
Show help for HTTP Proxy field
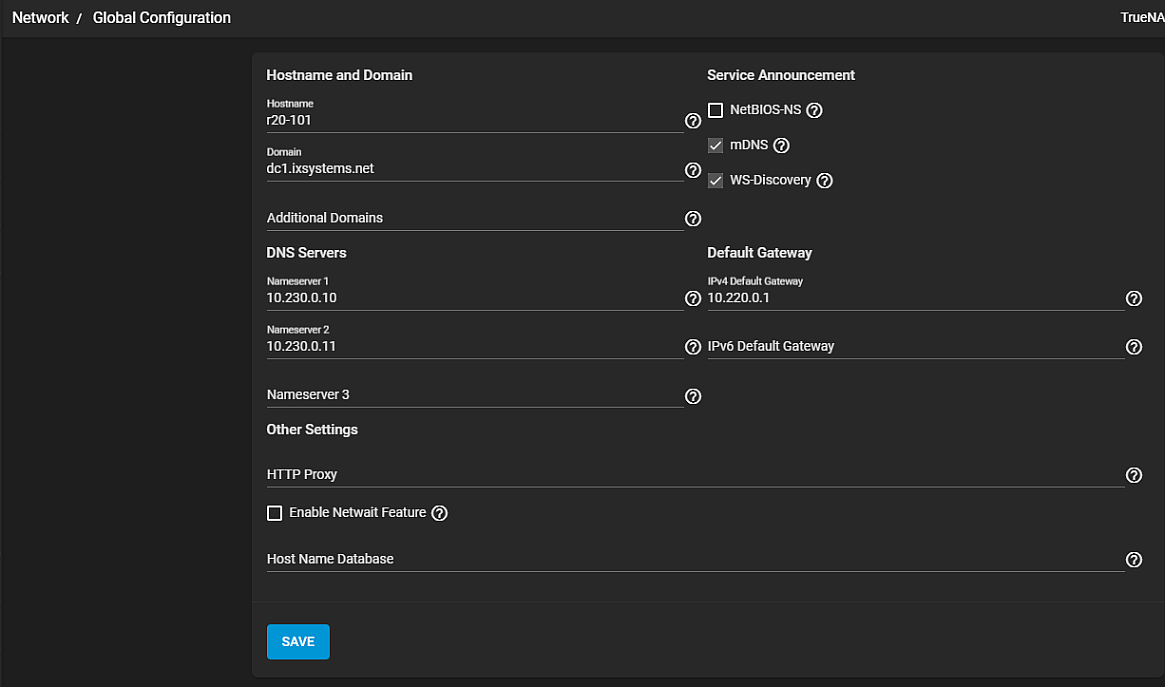point(1133,475)
